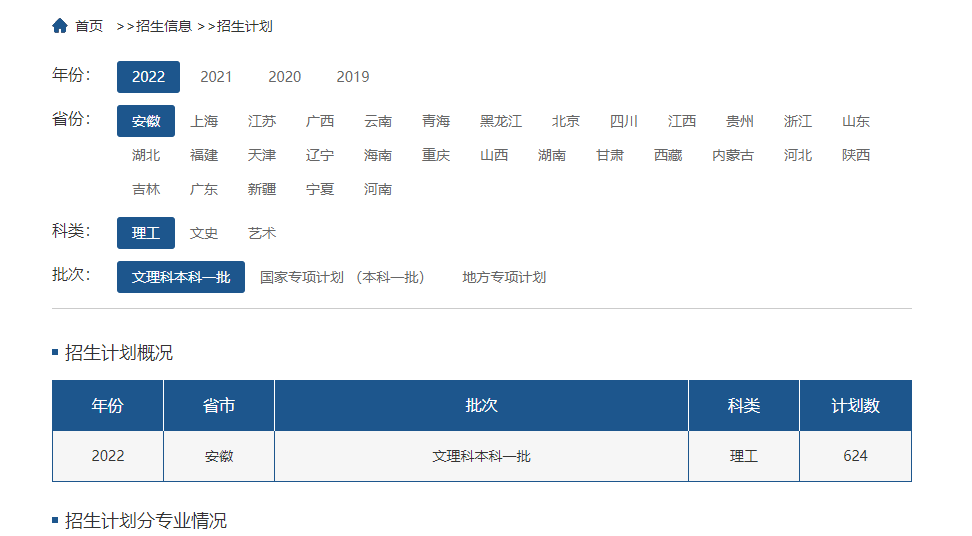Pick province 广东

point(204,189)
